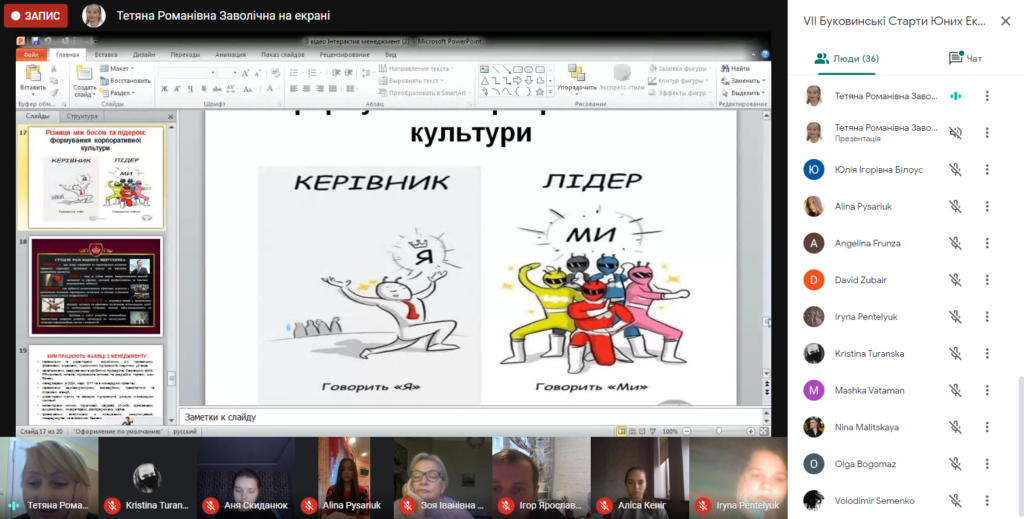This screenshot has height=519, width=1024.
Task: Select the rectangle shape in shapes gallery
Action: [x=517, y=69]
